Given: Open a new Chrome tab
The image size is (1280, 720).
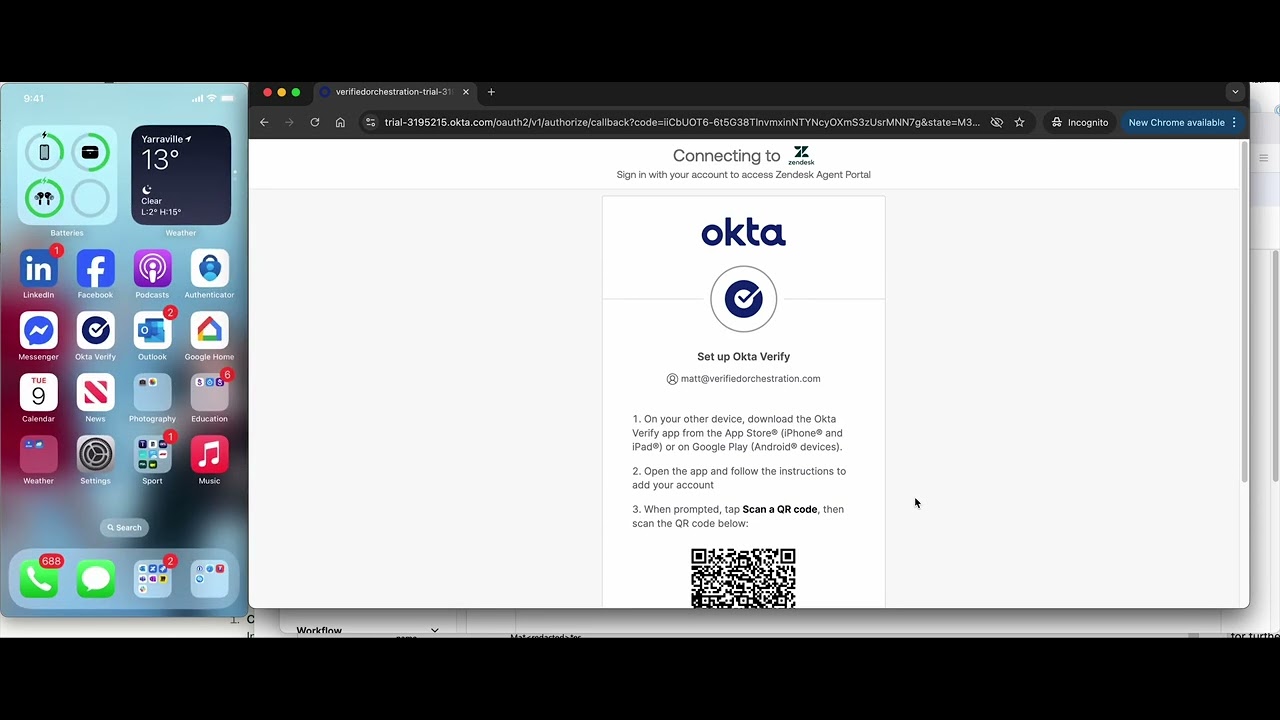Looking at the screenshot, I should point(491,92).
